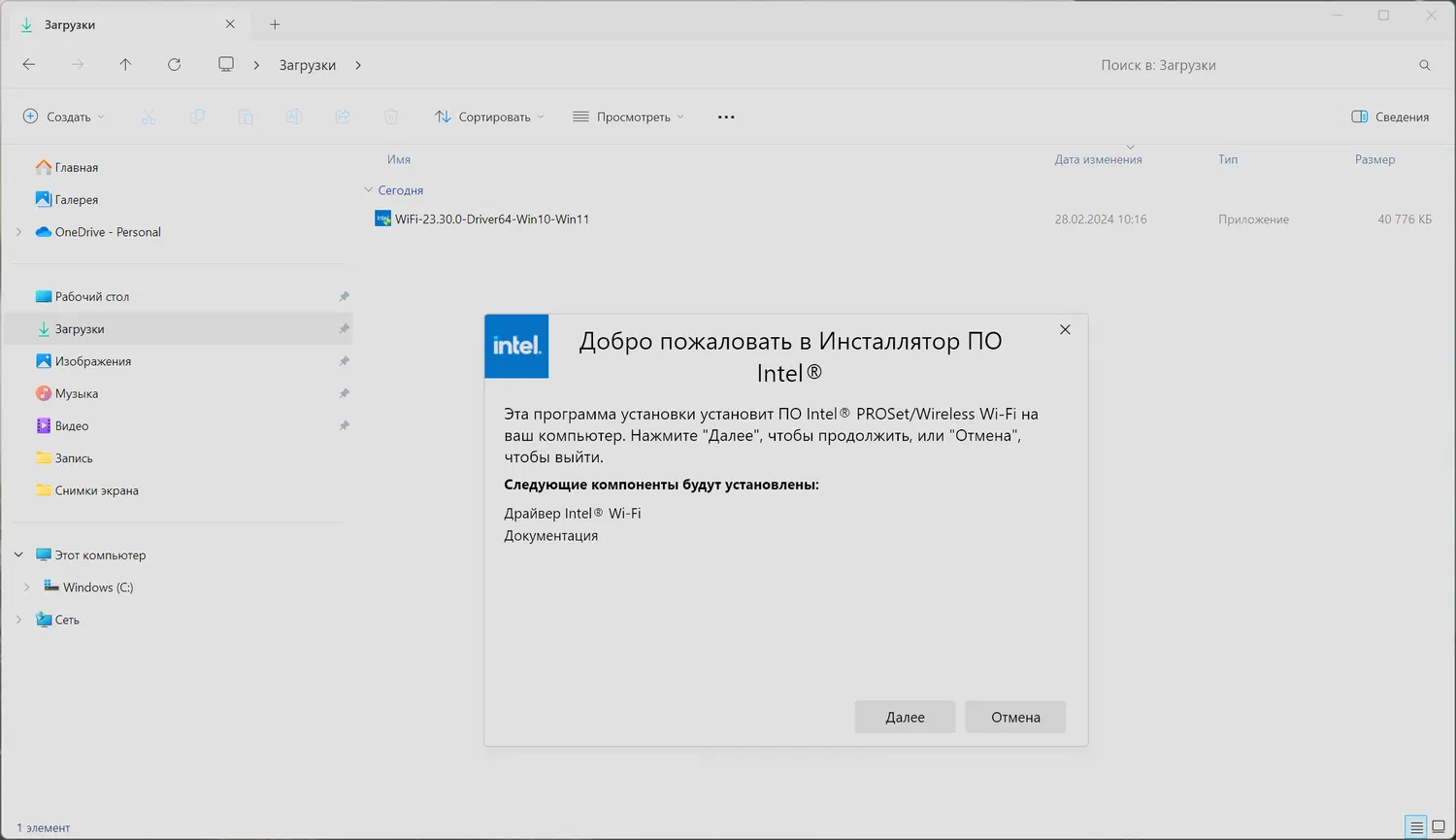Collapse the Этот компьютер node
The height and width of the screenshot is (840, 1456).
tap(18, 555)
